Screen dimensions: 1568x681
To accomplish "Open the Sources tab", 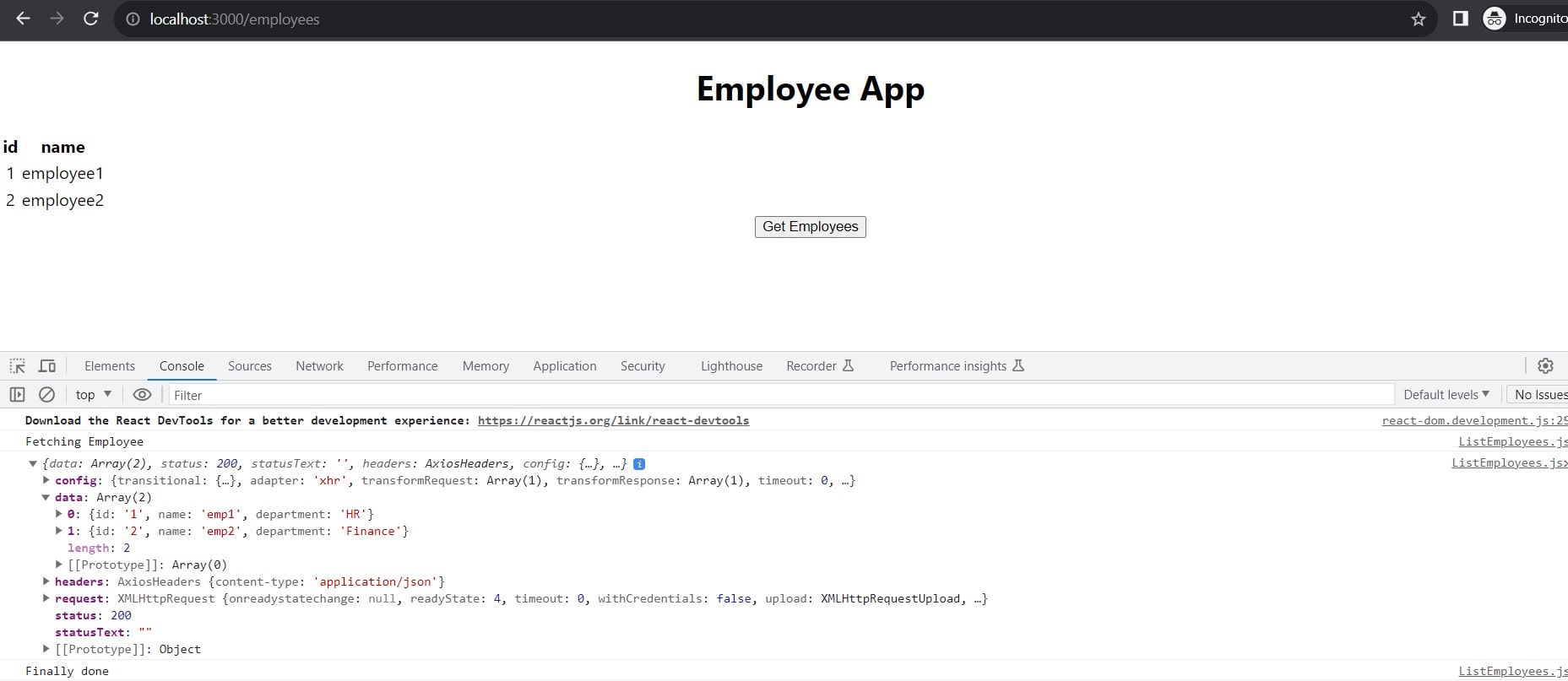I will coord(250,365).
